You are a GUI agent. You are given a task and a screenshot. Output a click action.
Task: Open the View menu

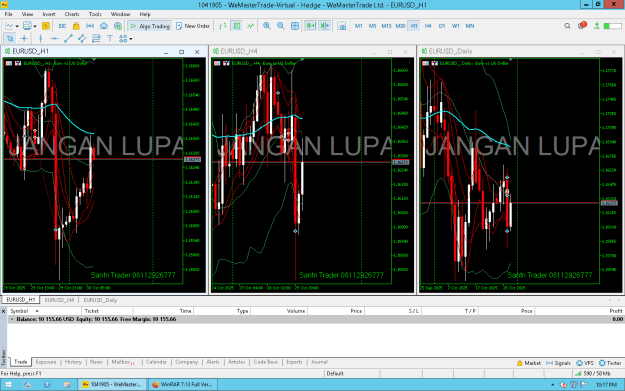(27, 14)
